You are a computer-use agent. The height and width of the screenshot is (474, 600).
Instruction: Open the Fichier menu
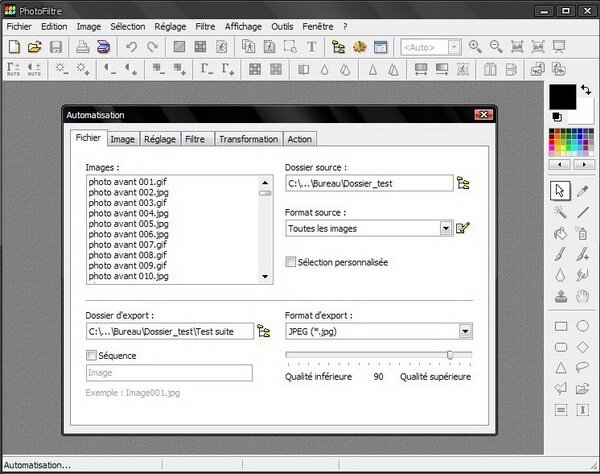point(19,26)
